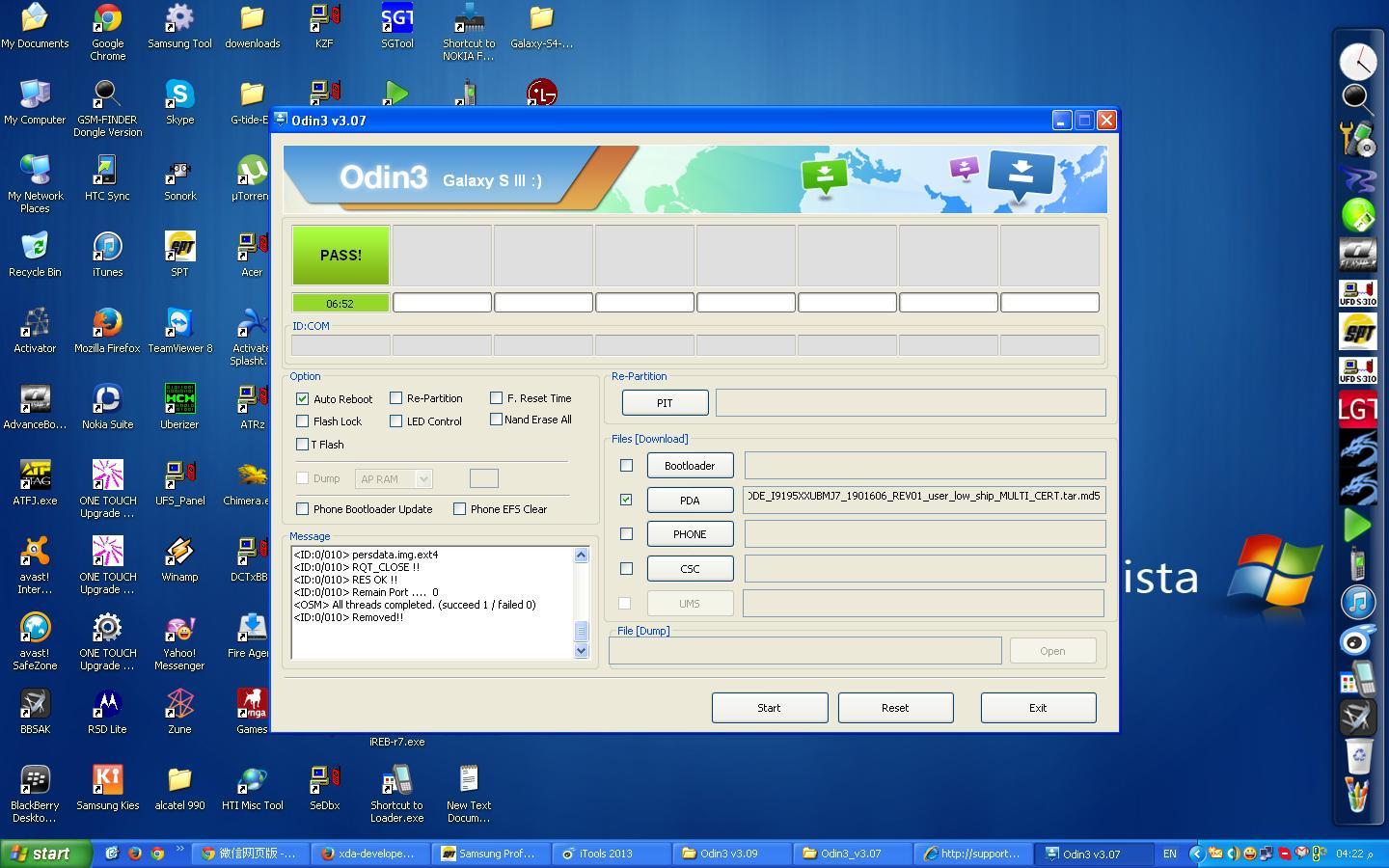Click the PDA firmware file path field
This screenshot has width=1389, height=868.
[x=924, y=499]
